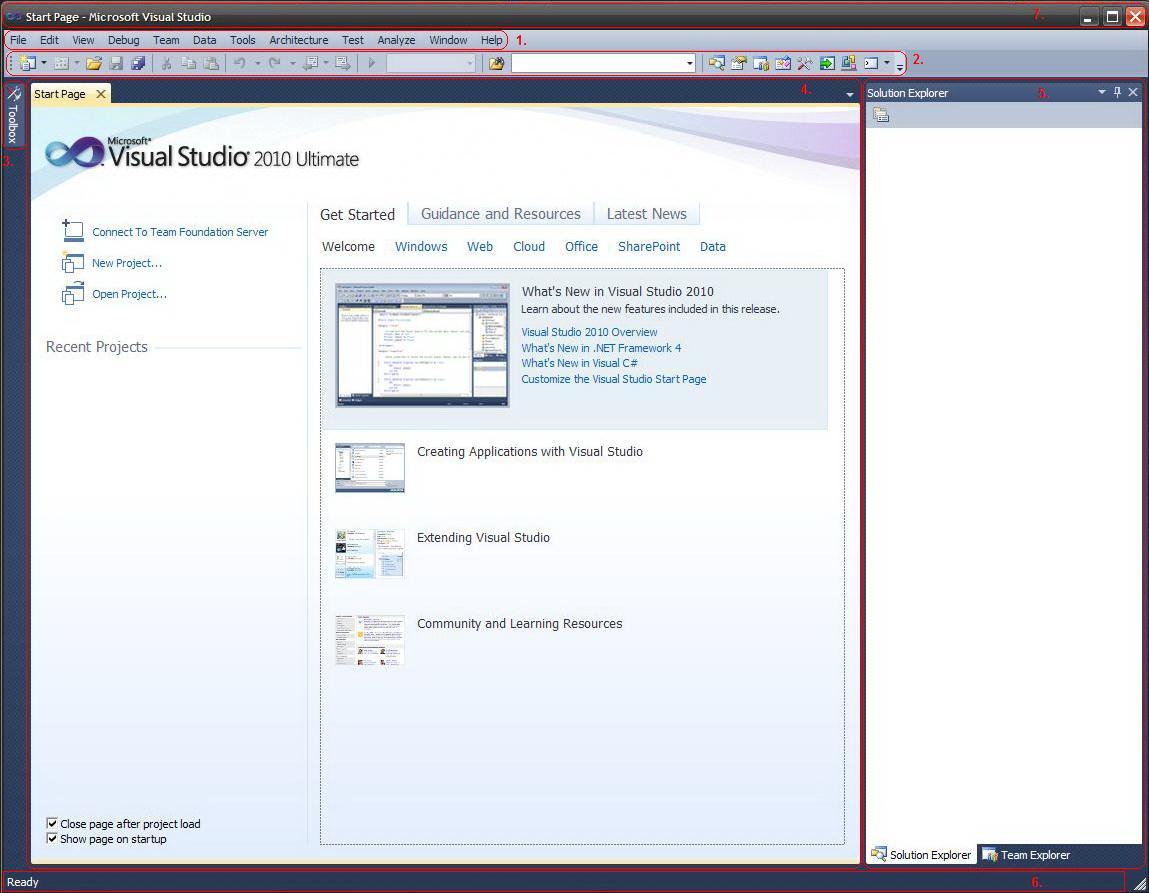Click the Undo arrow icon
Viewport: 1149px width, 893px height.
[x=240, y=64]
